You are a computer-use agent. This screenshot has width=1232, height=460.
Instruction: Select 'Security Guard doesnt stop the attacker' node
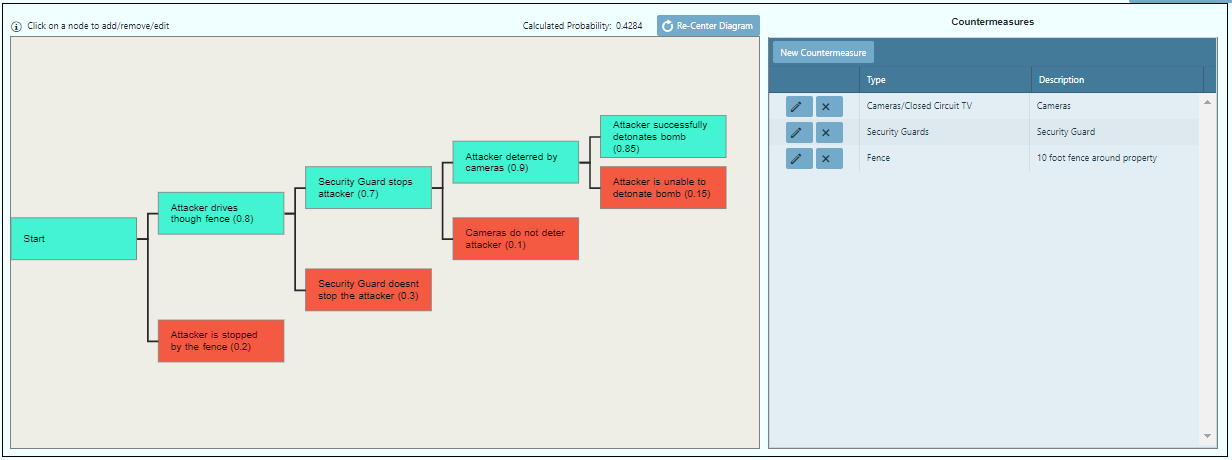368,290
